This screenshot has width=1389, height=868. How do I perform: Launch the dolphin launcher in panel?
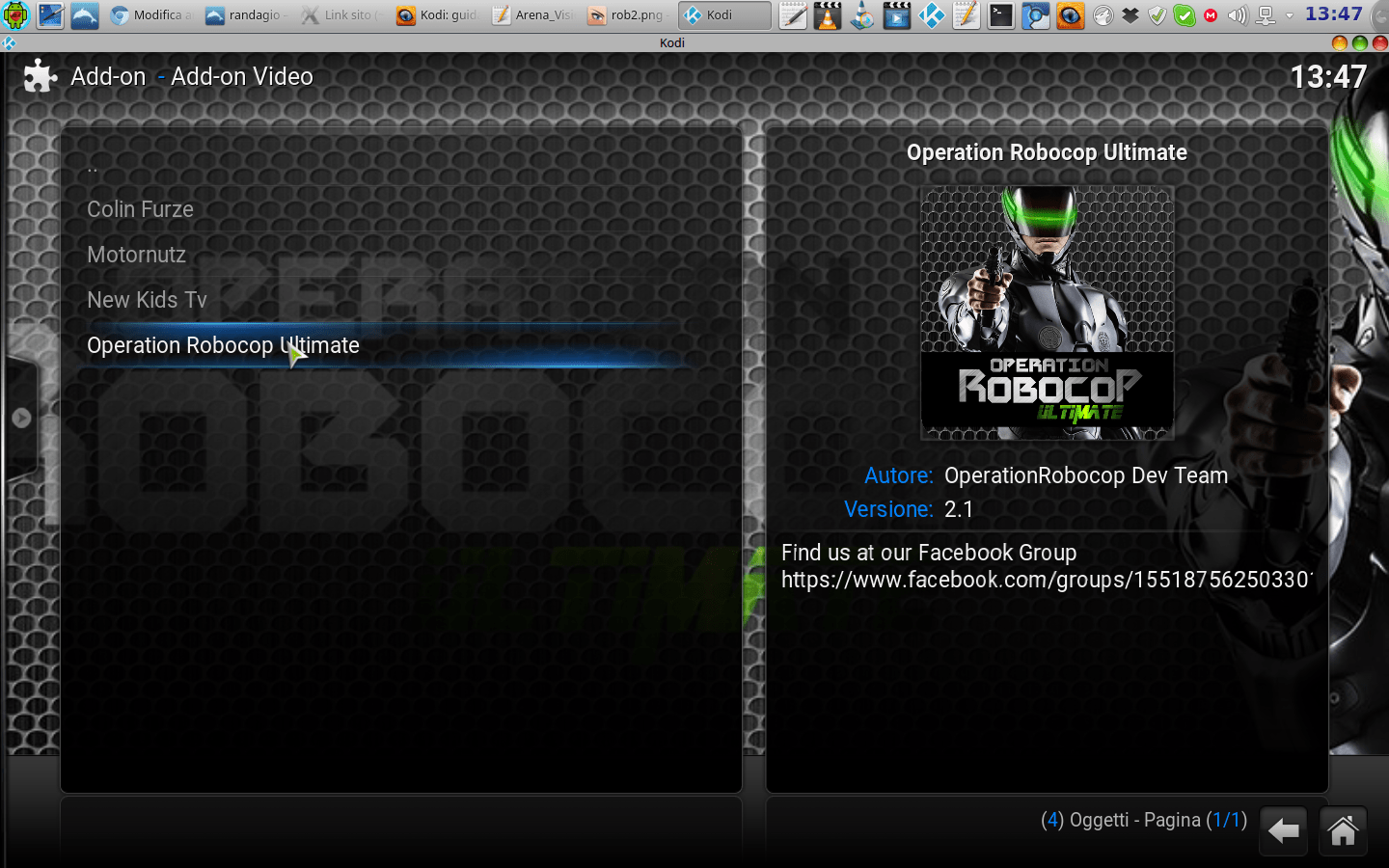[85, 15]
